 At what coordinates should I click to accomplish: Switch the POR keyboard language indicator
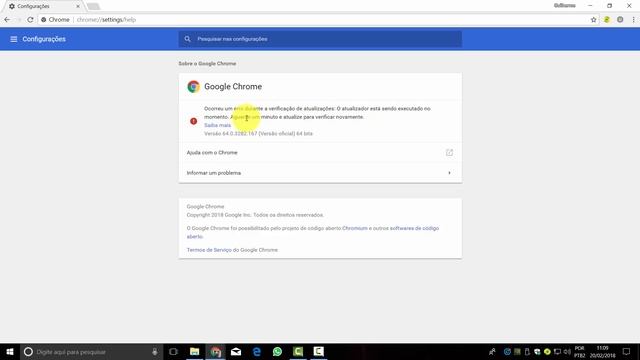[580, 352]
